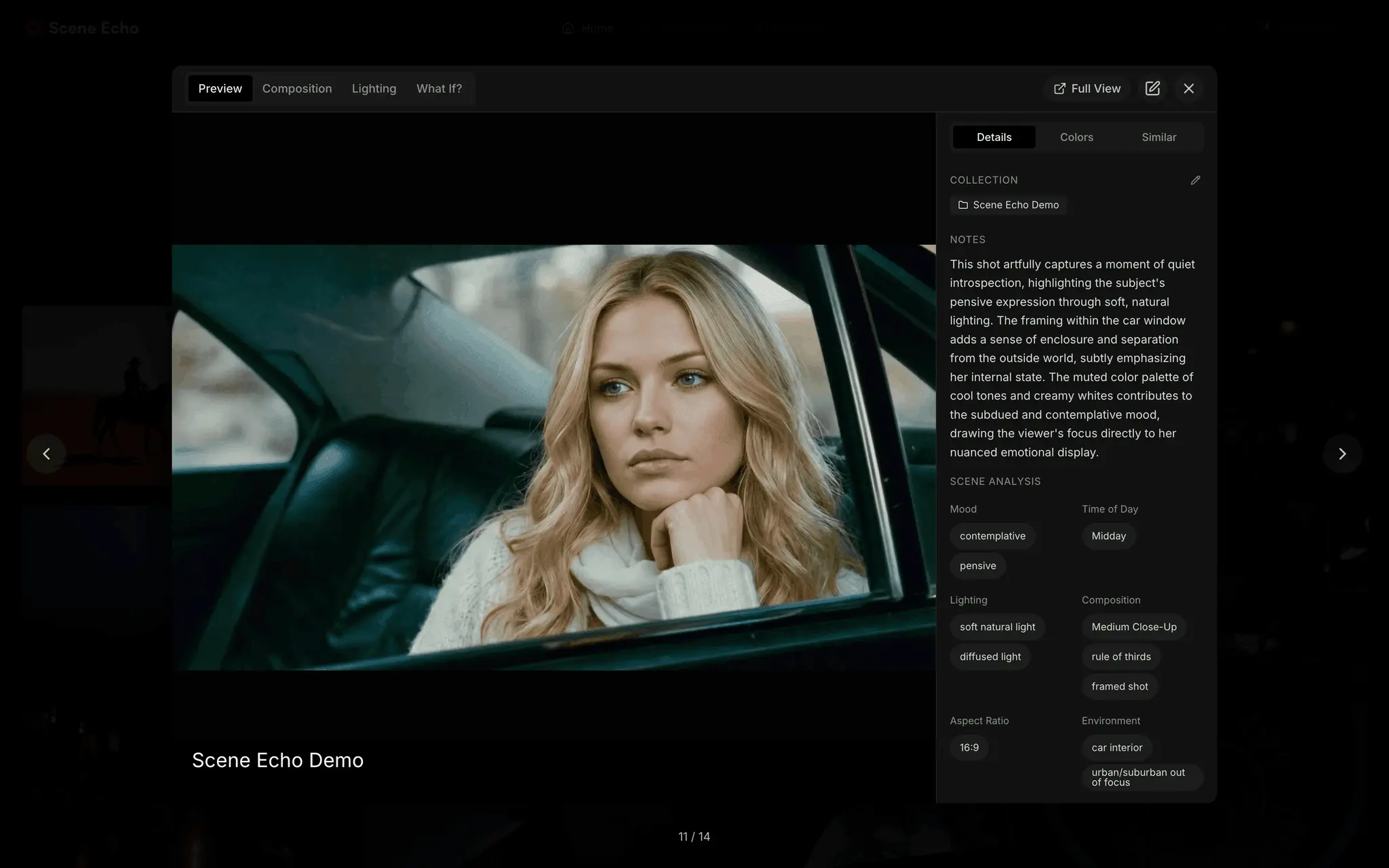This screenshot has width=1389, height=868.
Task: Click the Aspect Ratio label
Action: (979, 721)
